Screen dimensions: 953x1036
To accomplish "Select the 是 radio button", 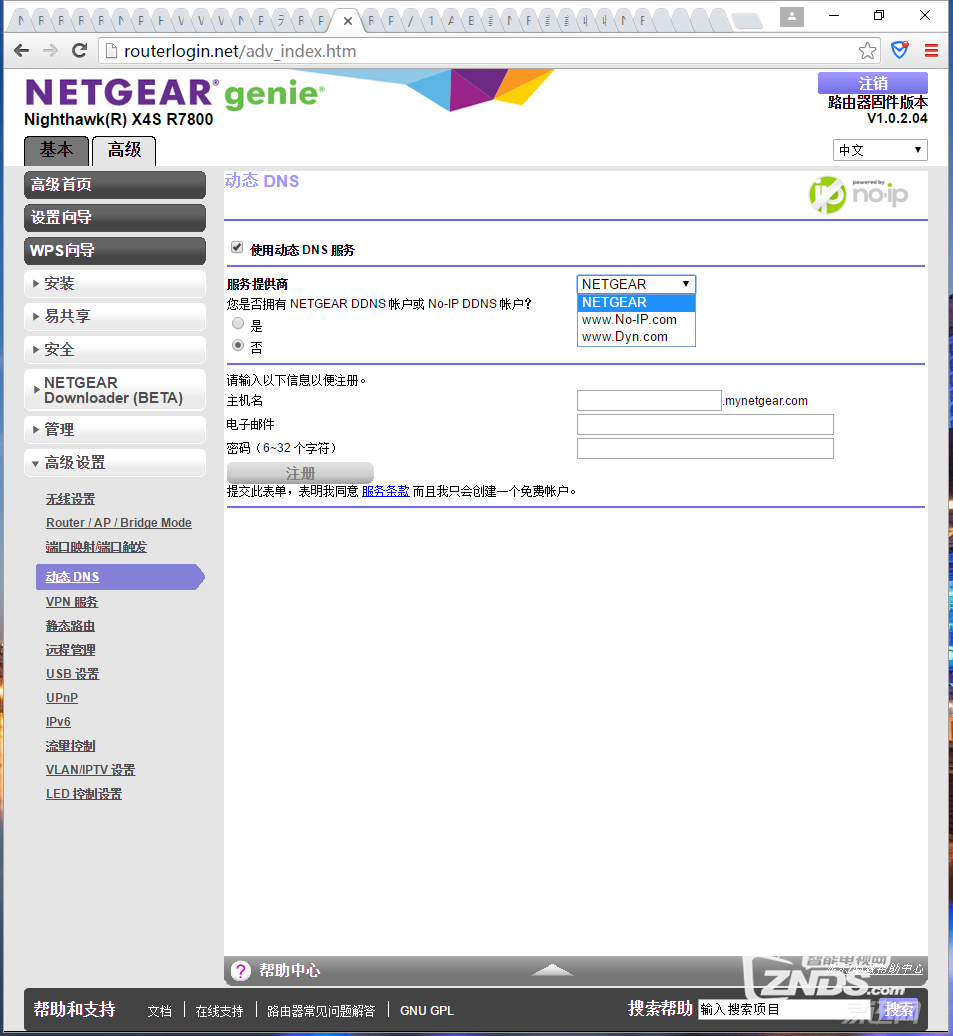I will (238, 324).
